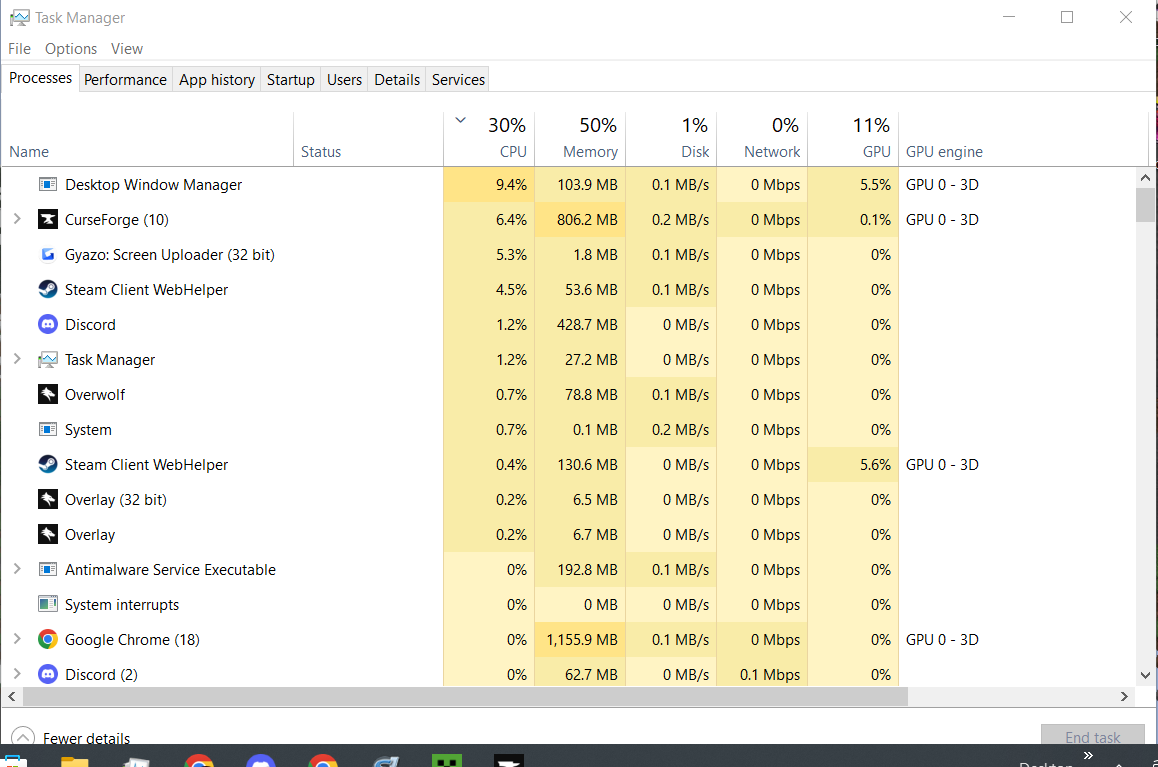
Task: Open the File menu
Action: [19, 49]
